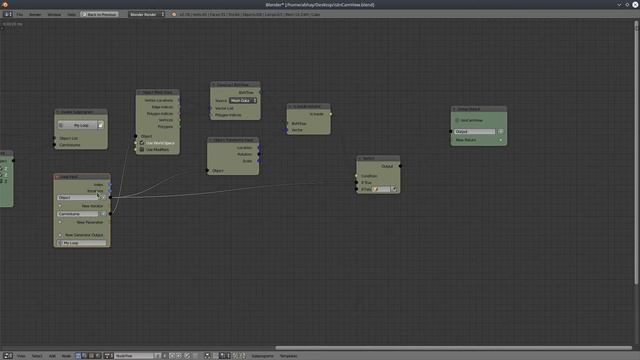Viewport: 640px width, 360px height.
Task: Collapse the Switch node
Action: pyautogui.click(x=360, y=158)
